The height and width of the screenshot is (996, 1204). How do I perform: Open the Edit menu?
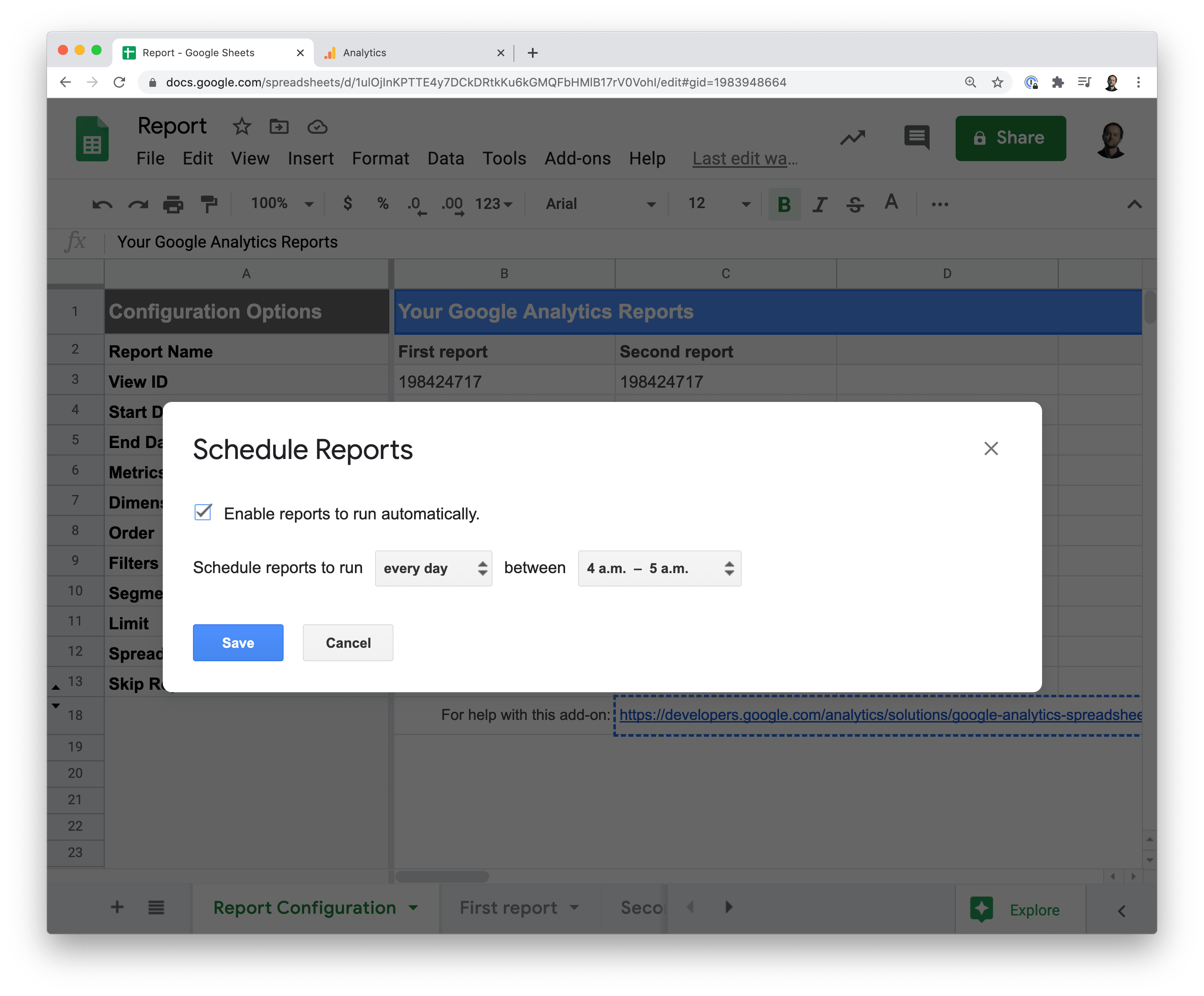198,158
